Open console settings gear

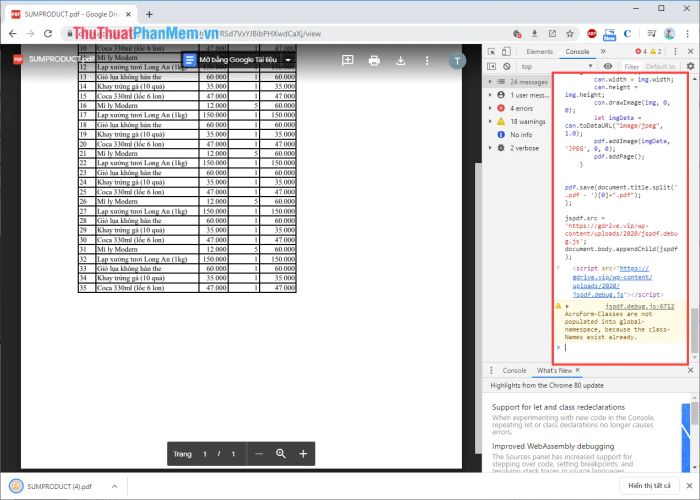pyautogui.click(x=691, y=66)
